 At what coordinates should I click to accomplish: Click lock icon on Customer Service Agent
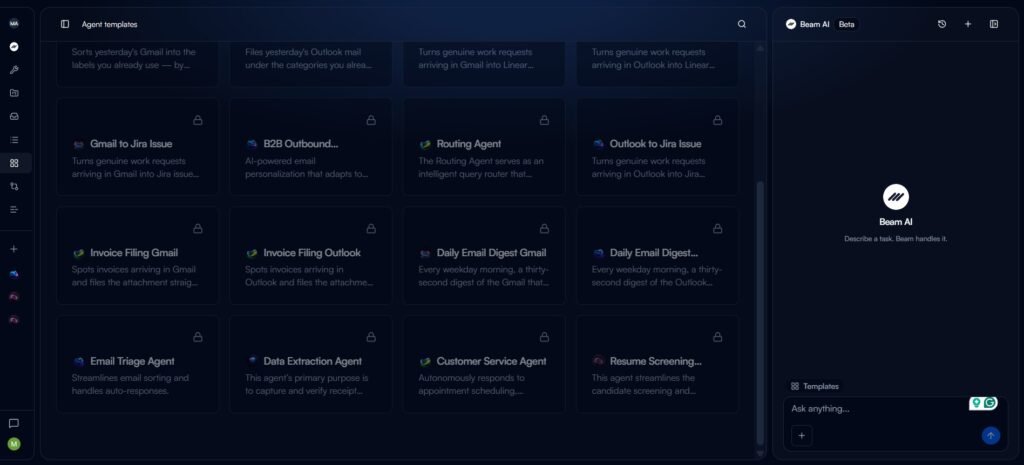(544, 337)
